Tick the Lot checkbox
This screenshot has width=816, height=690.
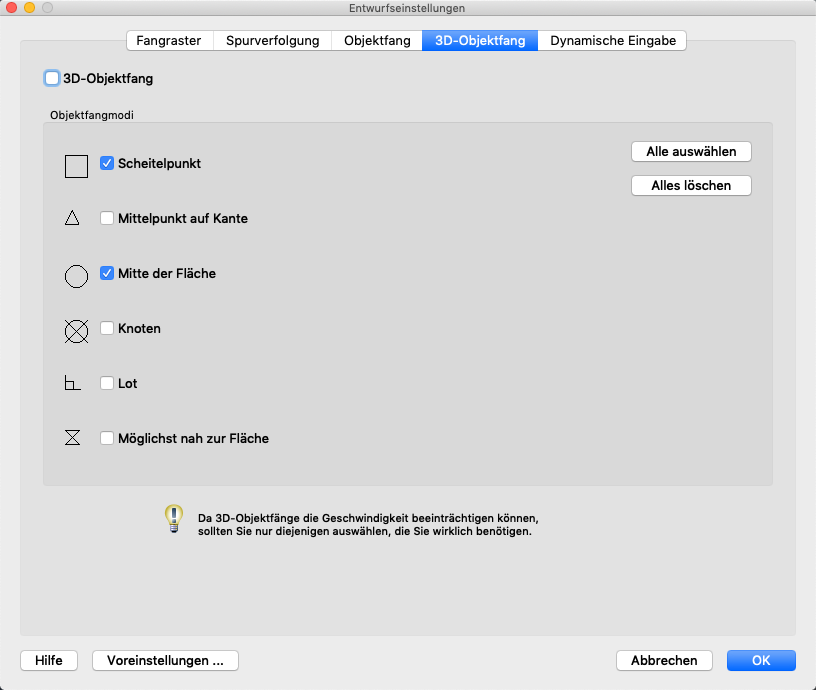tap(107, 383)
